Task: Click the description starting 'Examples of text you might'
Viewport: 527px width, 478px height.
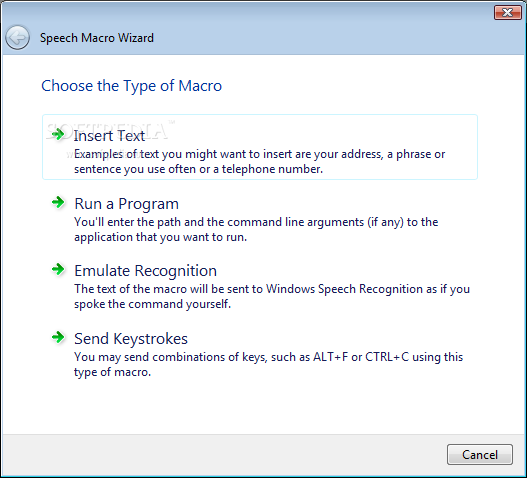Action: pyautogui.click(x=259, y=161)
